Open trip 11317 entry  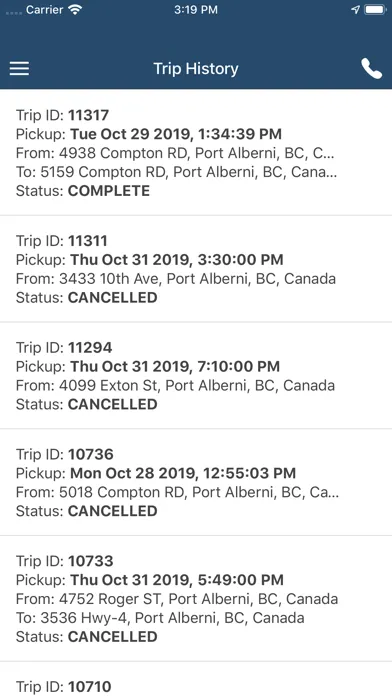click(x=196, y=153)
